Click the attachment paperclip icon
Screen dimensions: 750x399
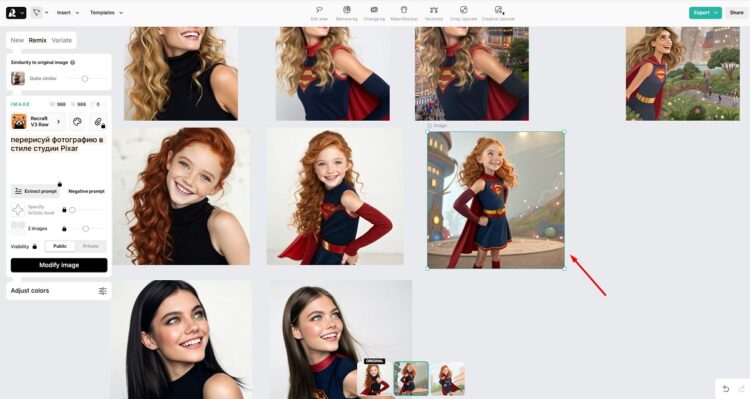(x=99, y=122)
